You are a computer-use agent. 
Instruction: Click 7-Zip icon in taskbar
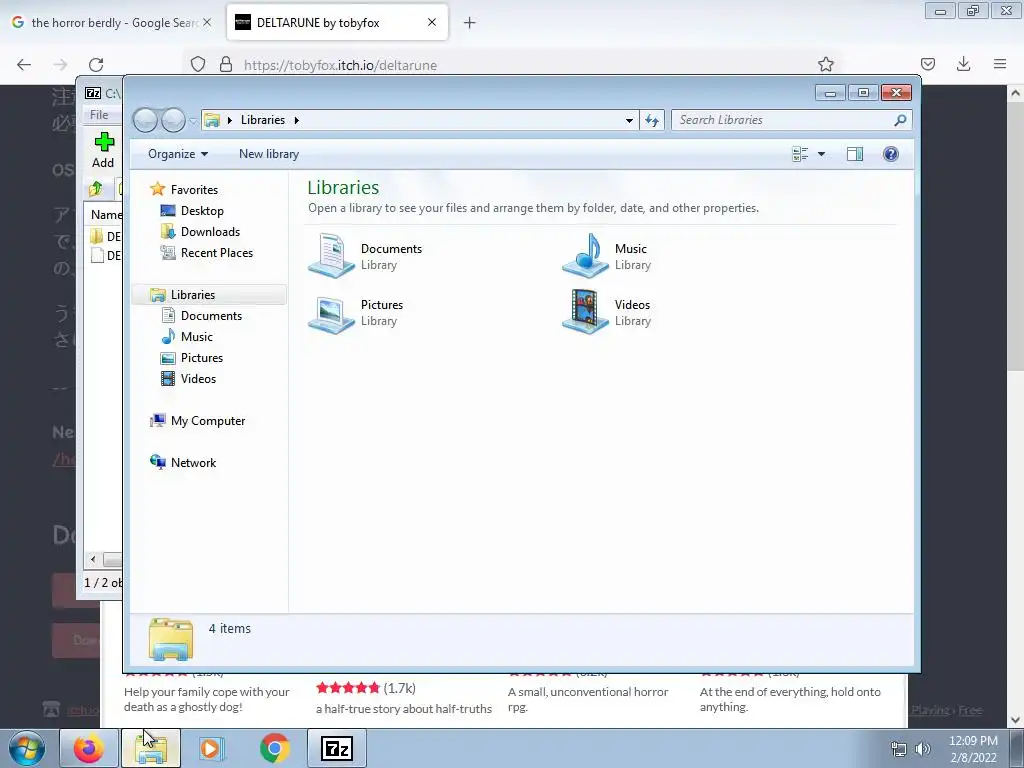pyautogui.click(x=337, y=748)
